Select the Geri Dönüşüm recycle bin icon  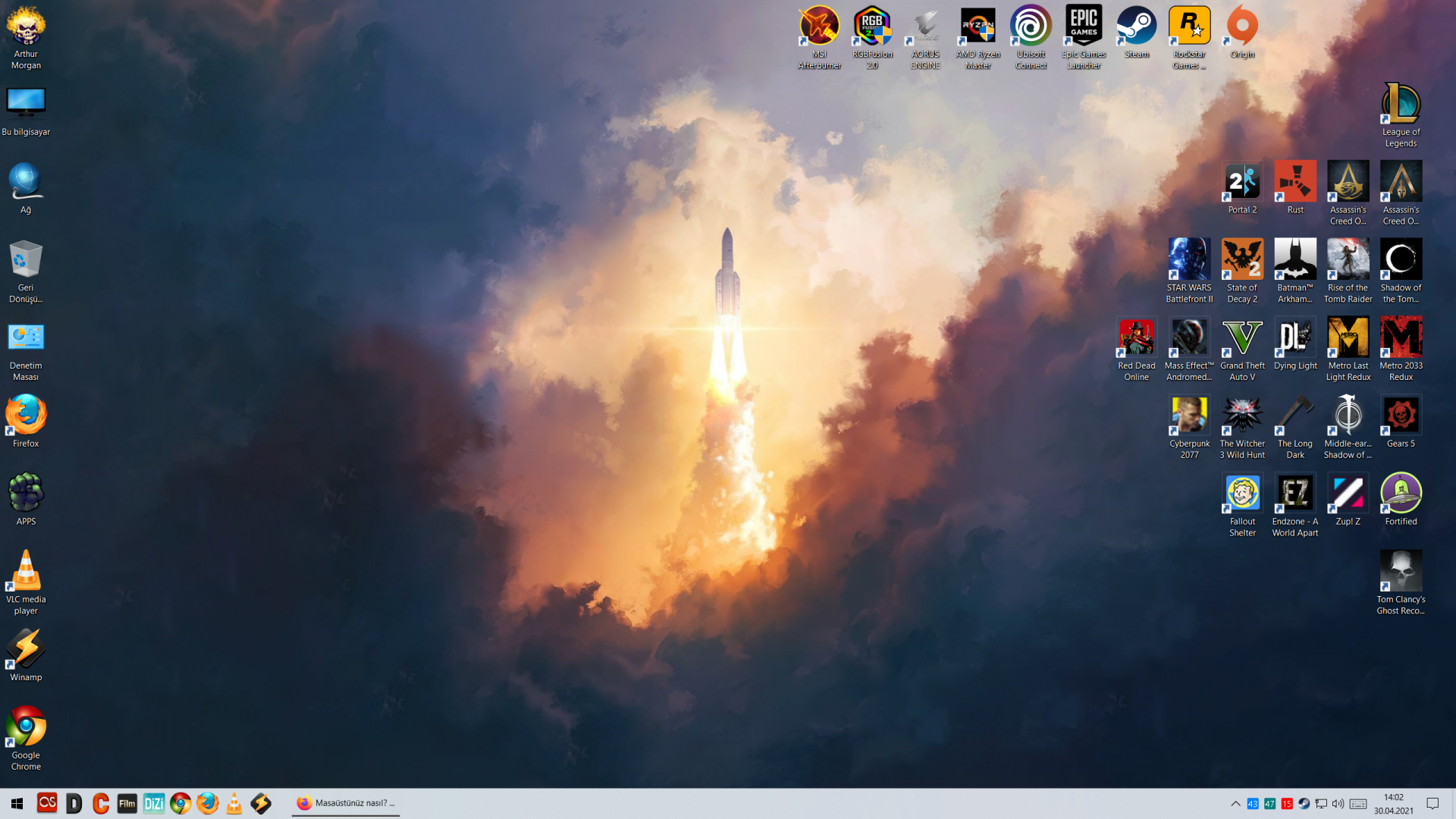26,261
